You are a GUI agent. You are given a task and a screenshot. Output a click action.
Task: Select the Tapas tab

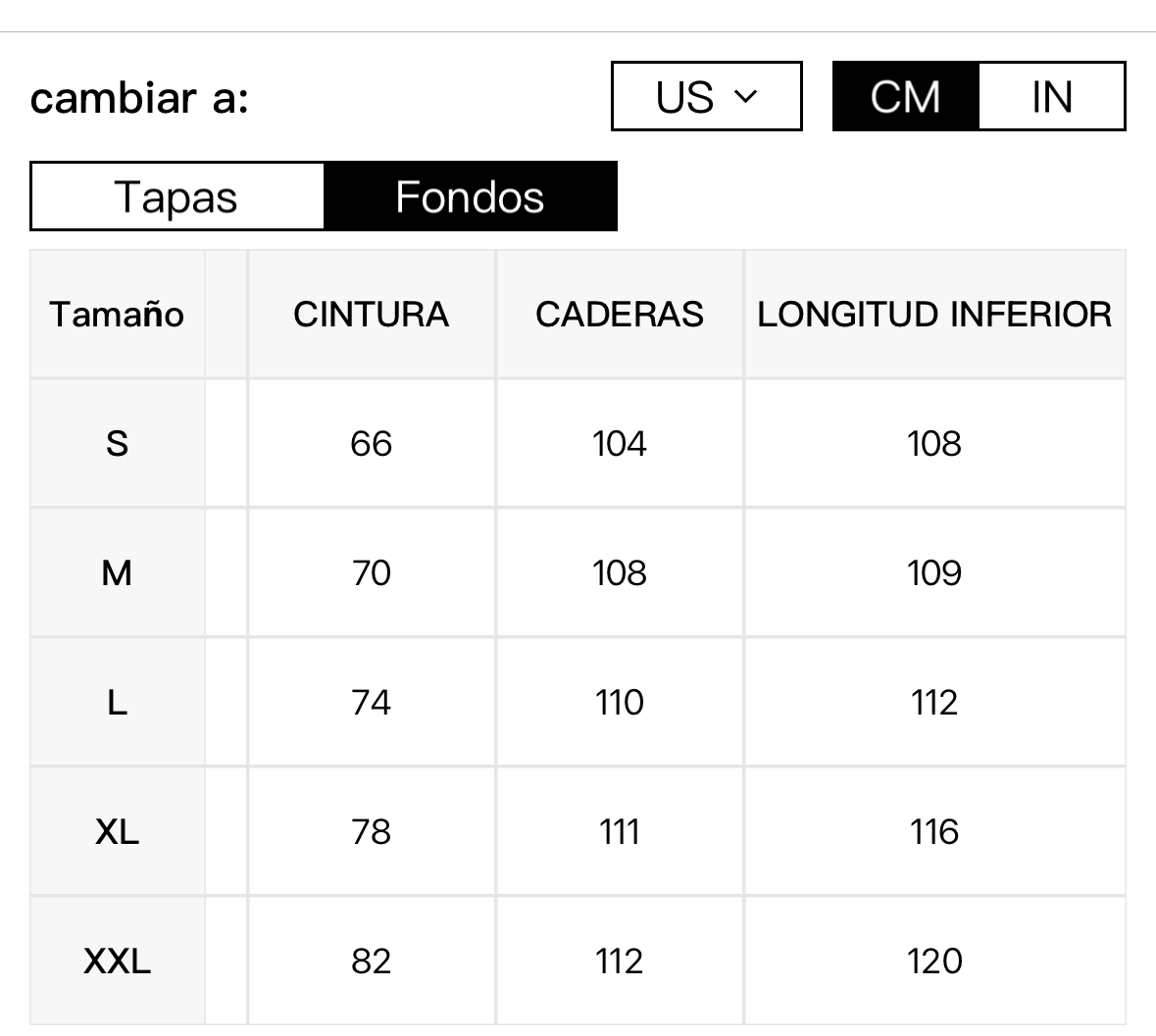tap(176, 196)
